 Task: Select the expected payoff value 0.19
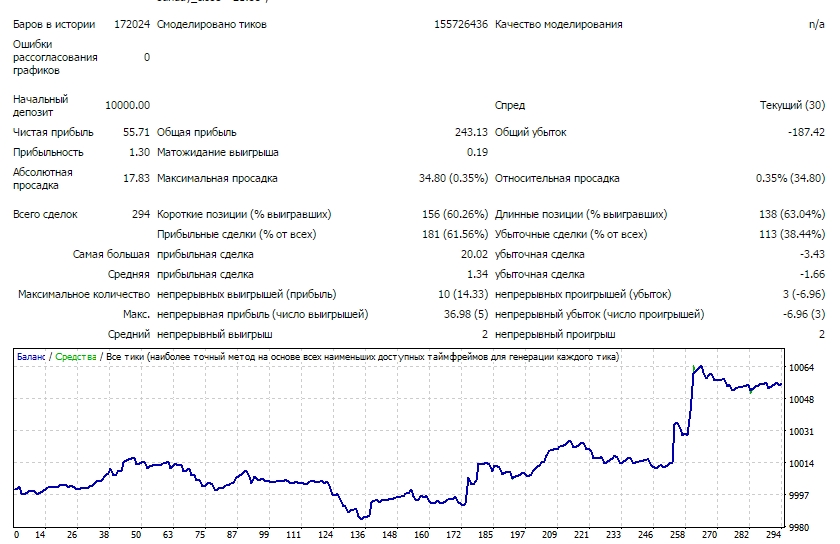(477, 153)
